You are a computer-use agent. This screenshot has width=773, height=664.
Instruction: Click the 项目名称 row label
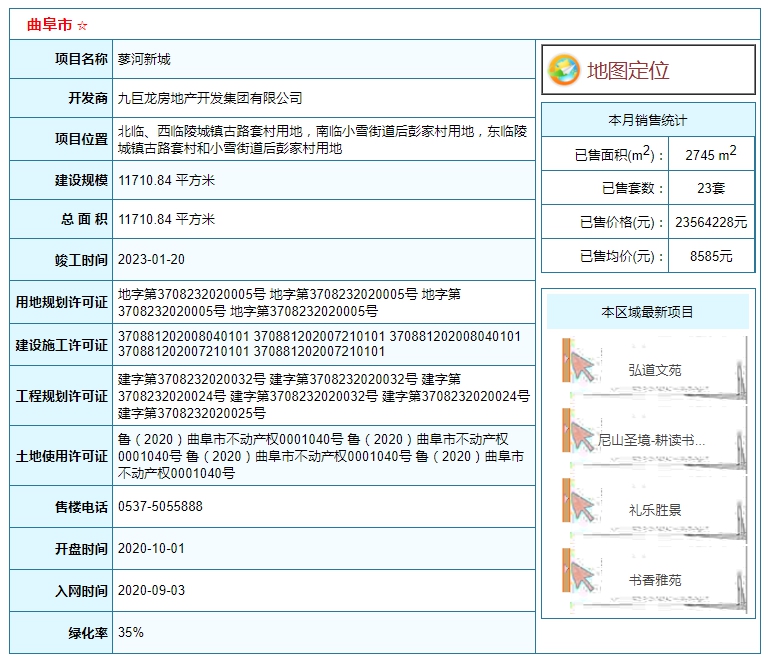[81, 59]
